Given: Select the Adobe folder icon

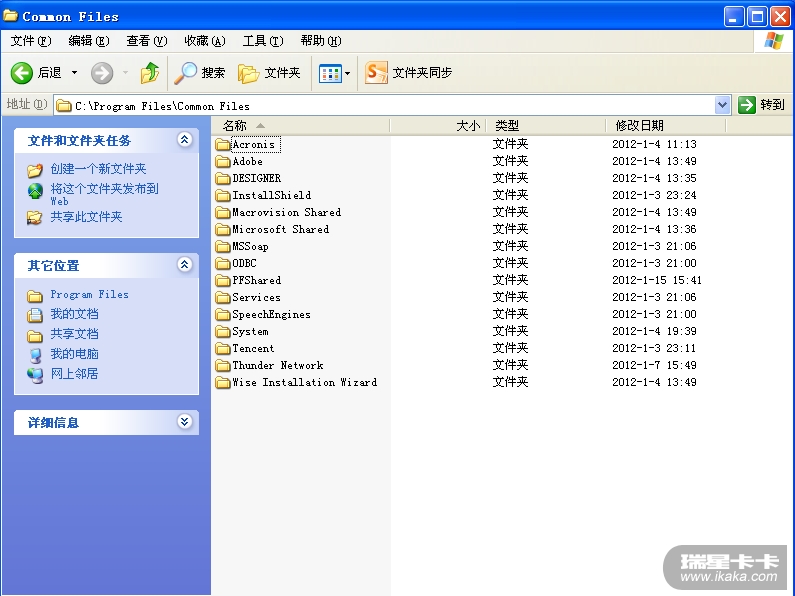Looking at the screenshot, I should tap(223, 162).
